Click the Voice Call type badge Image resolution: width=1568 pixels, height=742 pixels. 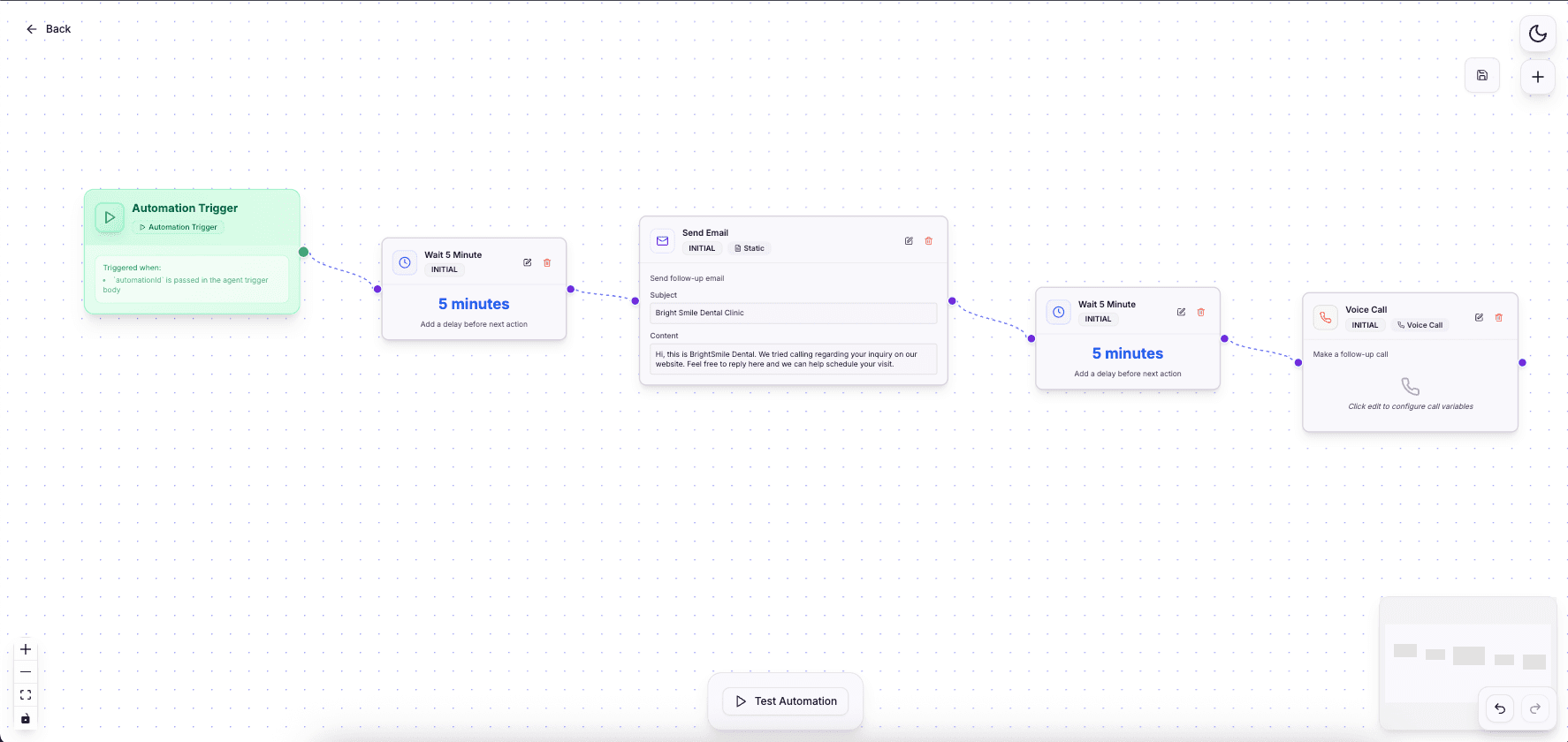pyautogui.click(x=1420, y=325)
